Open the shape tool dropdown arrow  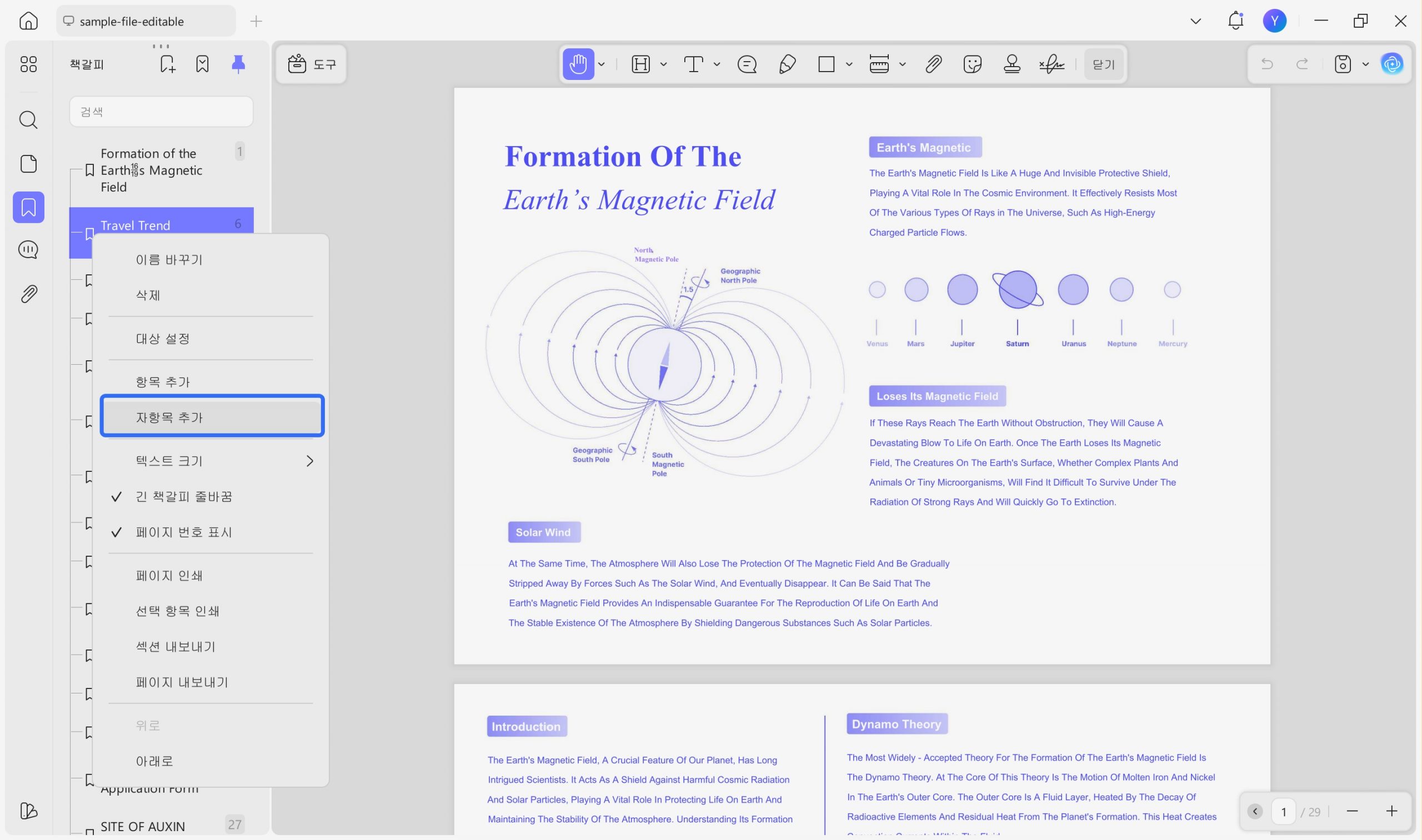coord(849,64)
